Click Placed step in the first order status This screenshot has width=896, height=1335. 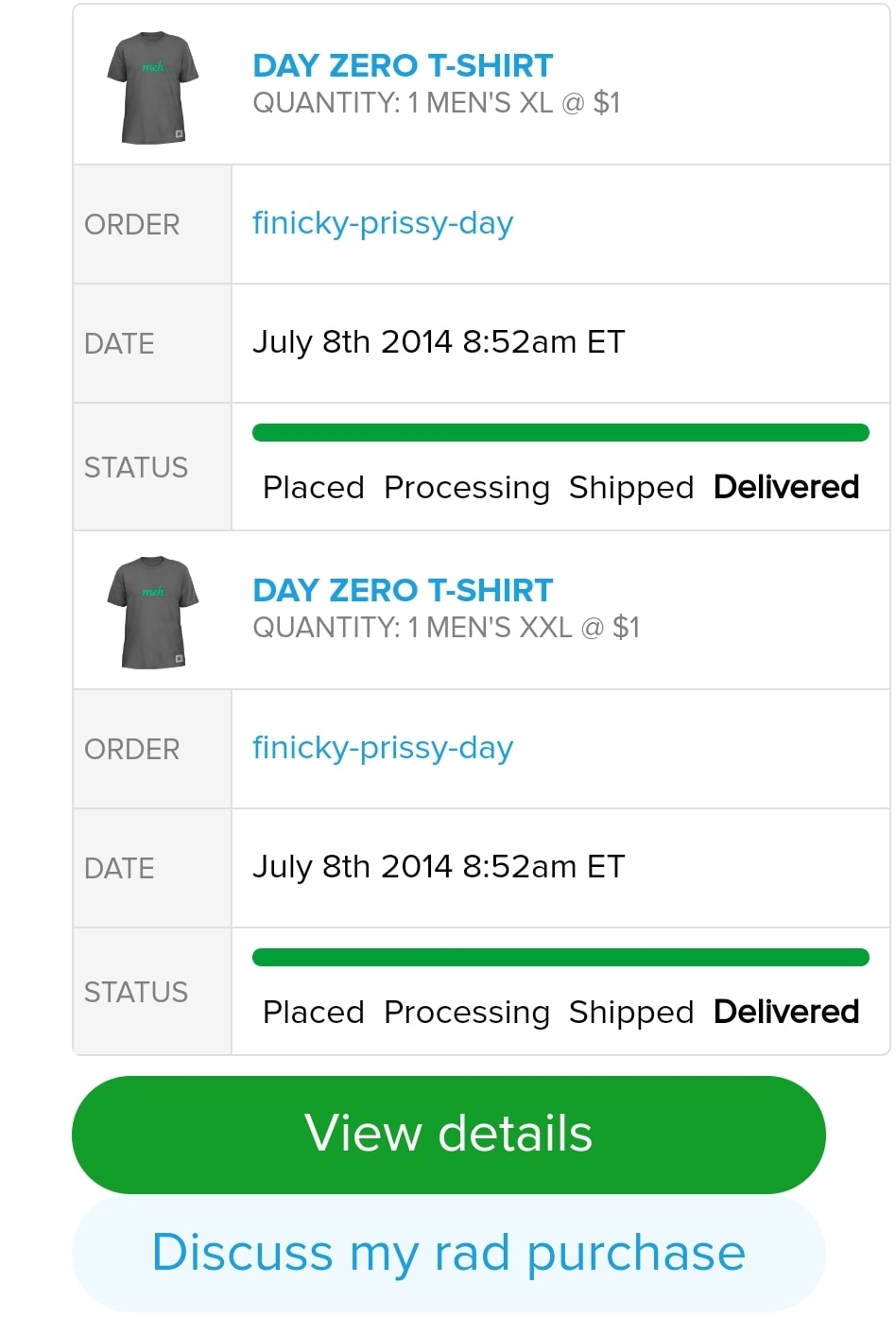pos(314,488)
